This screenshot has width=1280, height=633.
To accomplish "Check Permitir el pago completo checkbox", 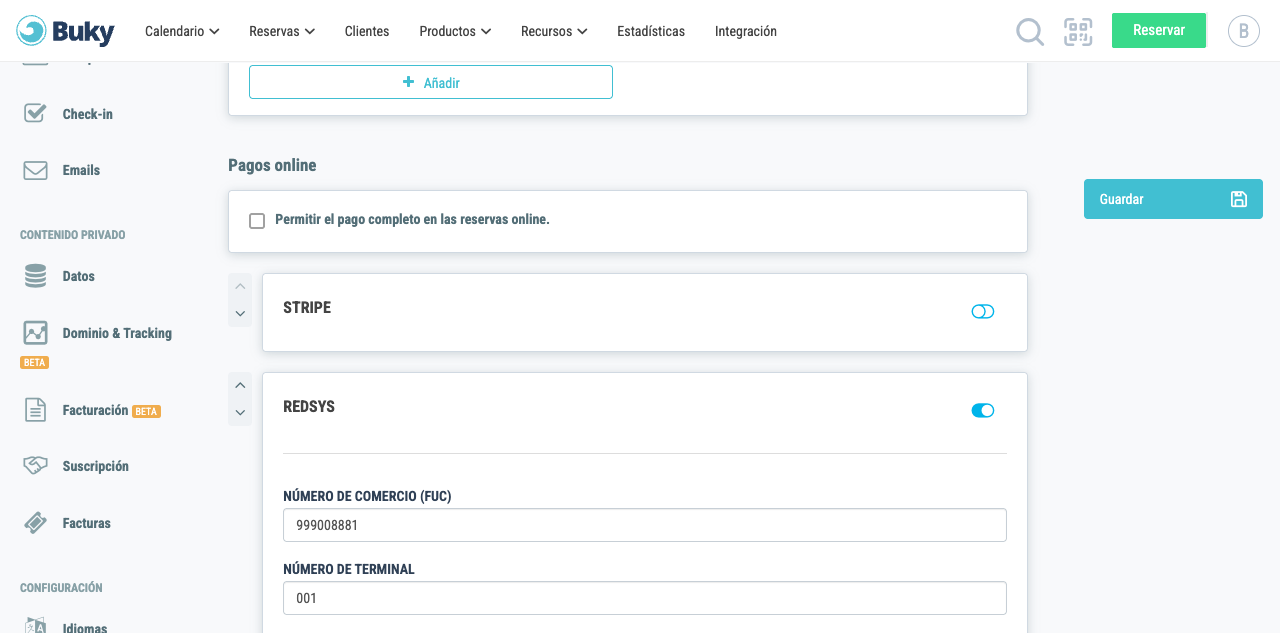I will pyautogui.click(x=257, y=220).
